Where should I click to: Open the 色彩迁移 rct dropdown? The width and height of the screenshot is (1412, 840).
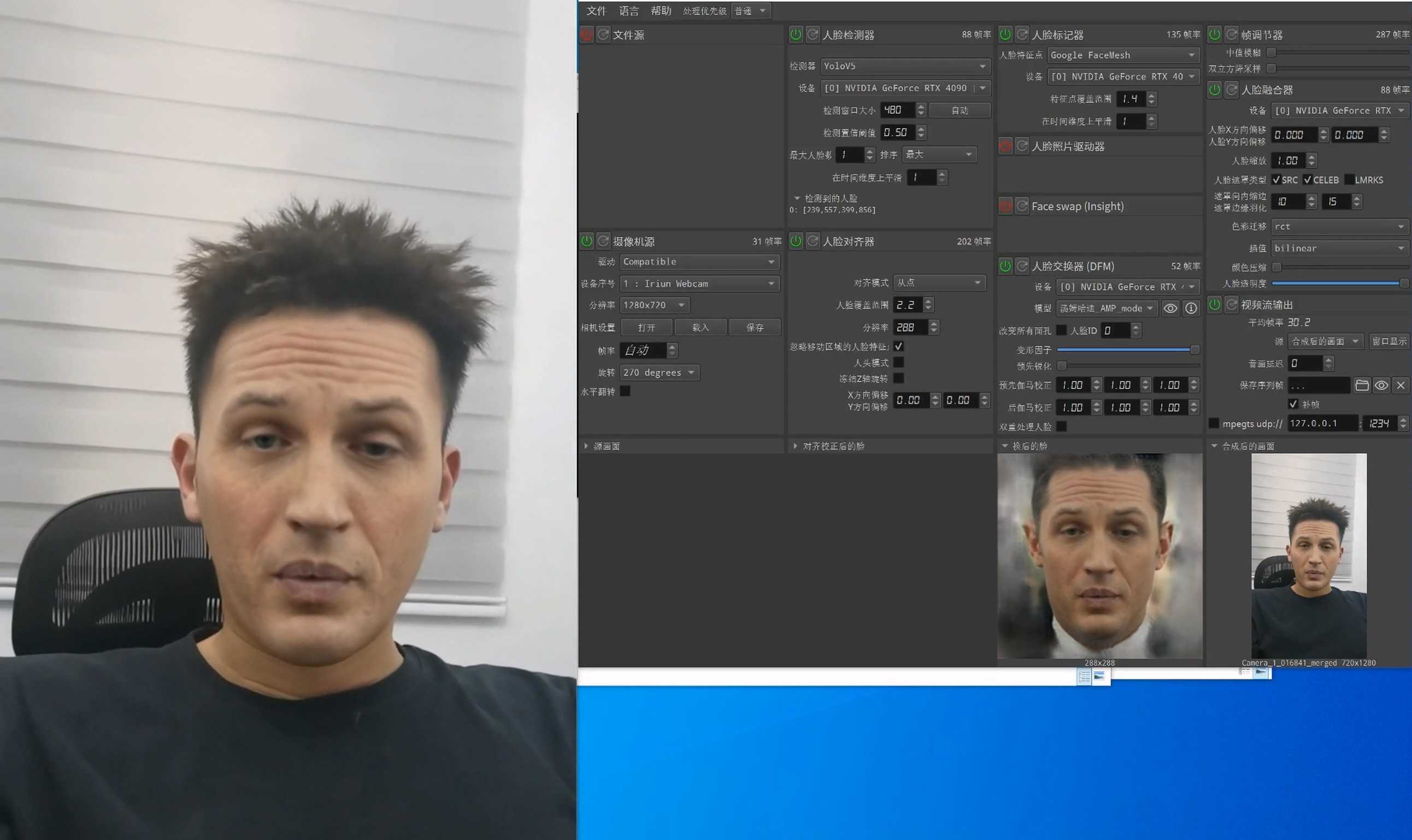point(1339,227)
